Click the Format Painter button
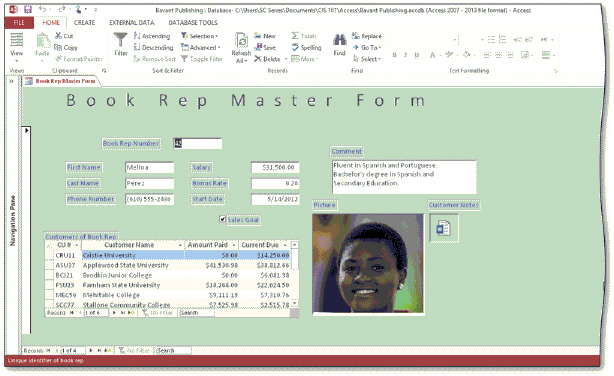Viewport: 614px width, 376px height. click(x=79, y=59)
